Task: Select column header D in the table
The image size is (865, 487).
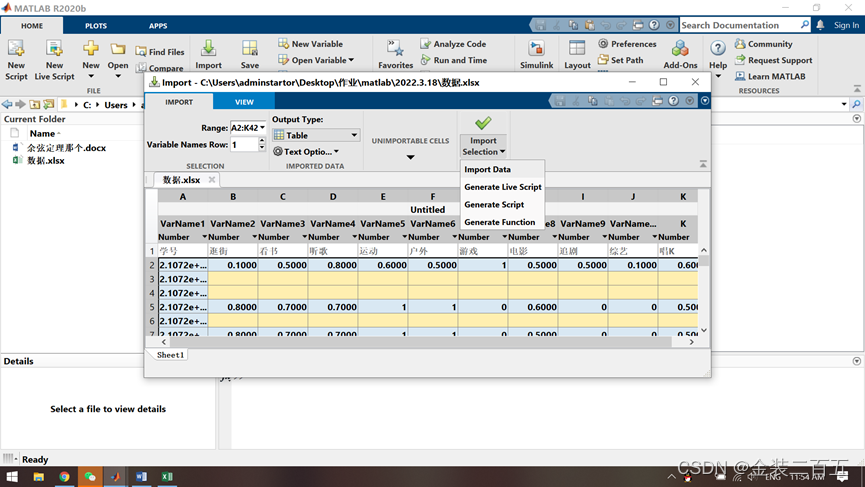Action: click(x=333, y=196)
